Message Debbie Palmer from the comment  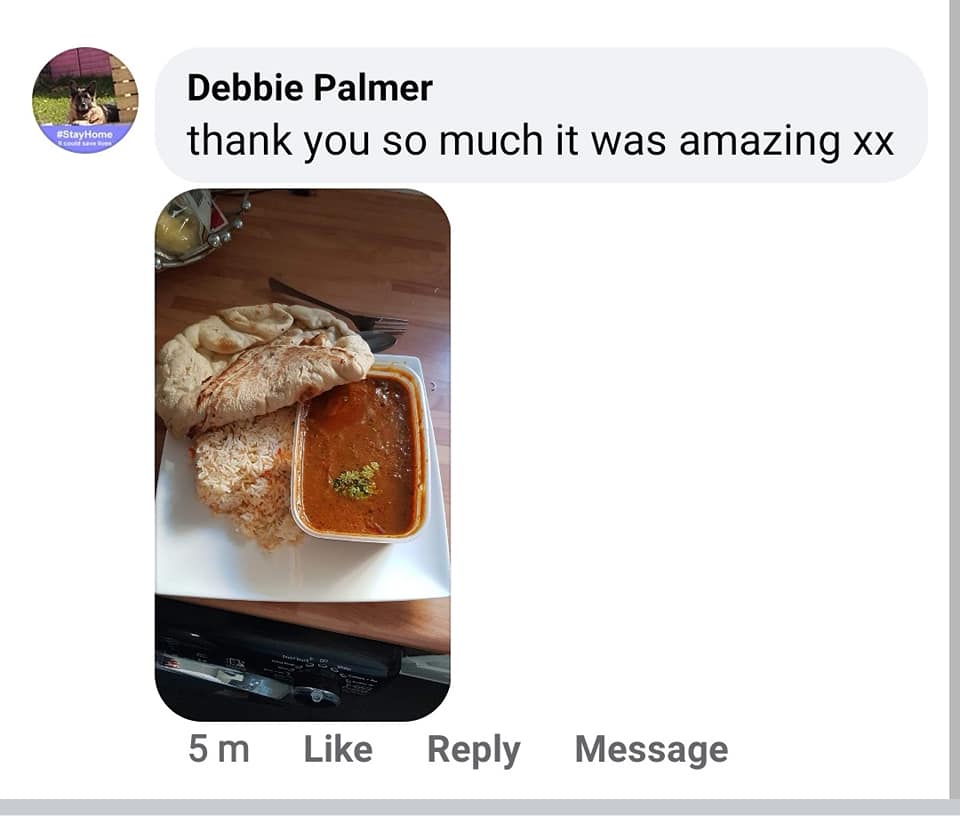(651, 750)
